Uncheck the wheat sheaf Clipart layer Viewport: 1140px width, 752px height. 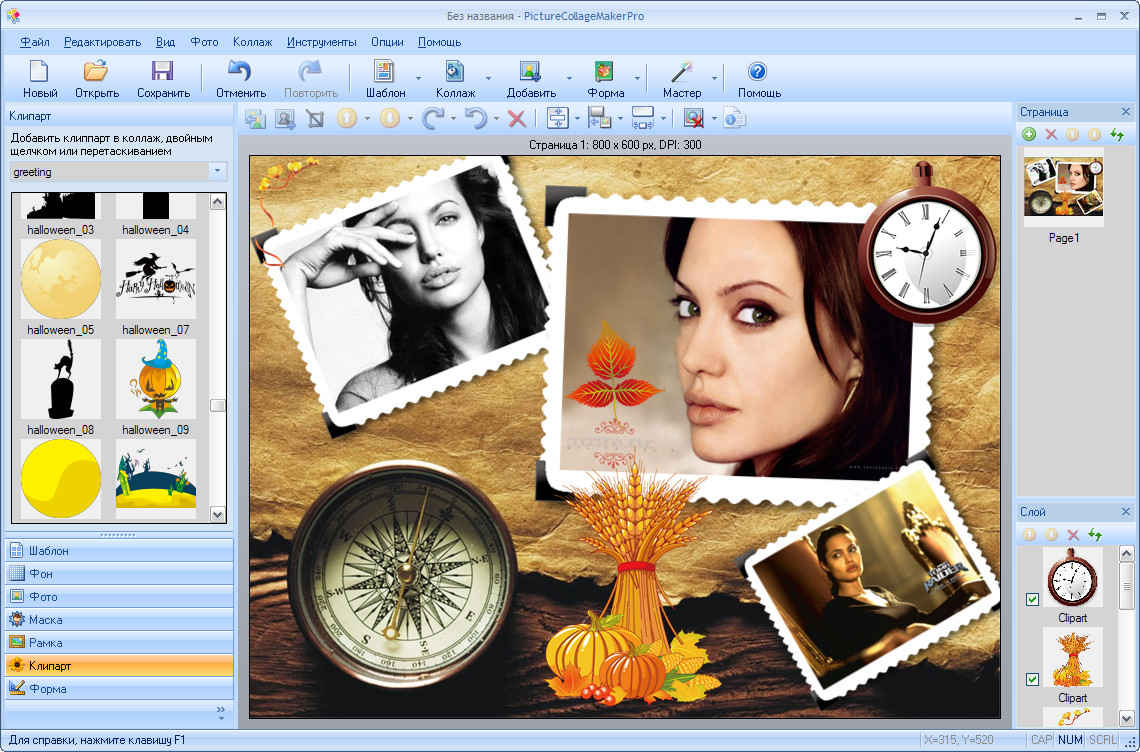(x=1031, y=680)
